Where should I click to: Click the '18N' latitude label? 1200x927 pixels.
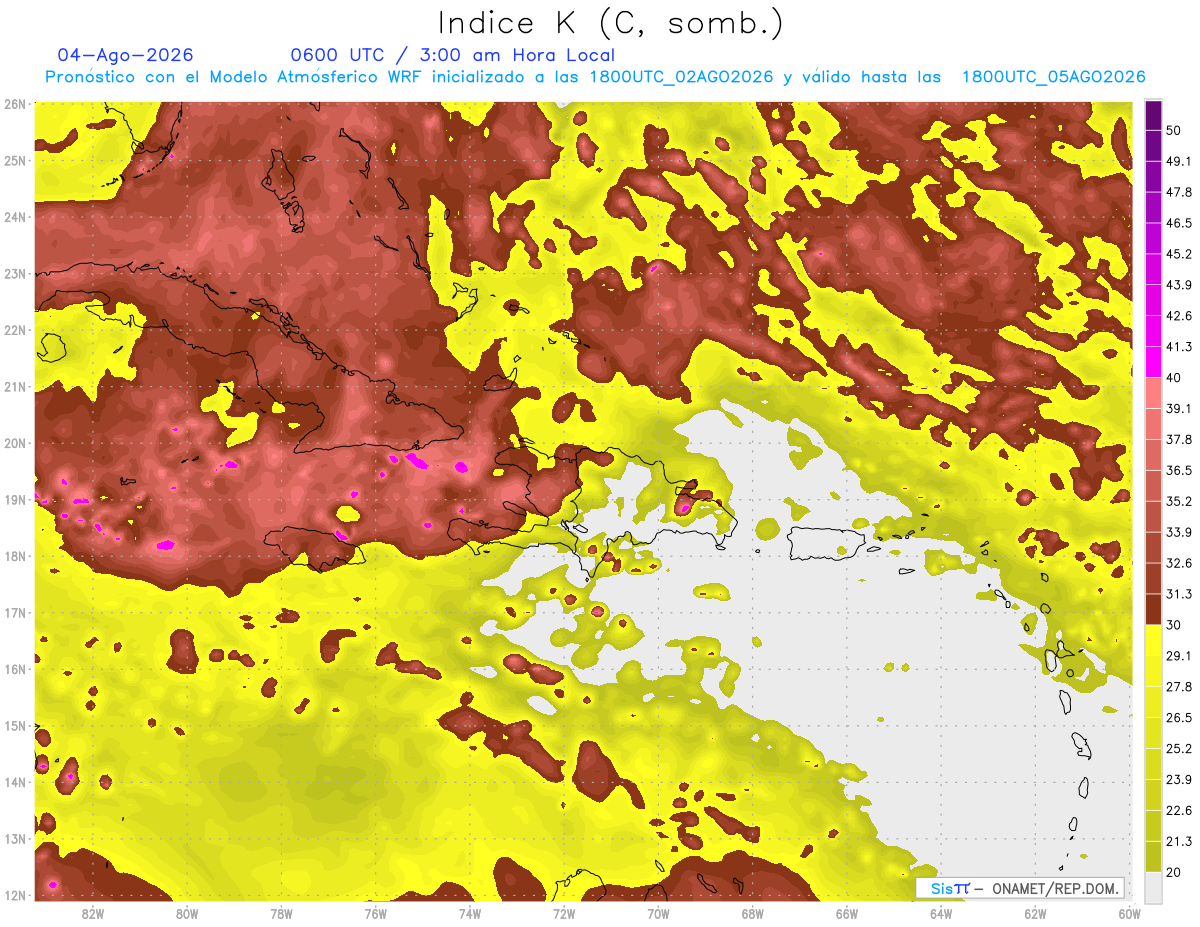pos(15,556)
